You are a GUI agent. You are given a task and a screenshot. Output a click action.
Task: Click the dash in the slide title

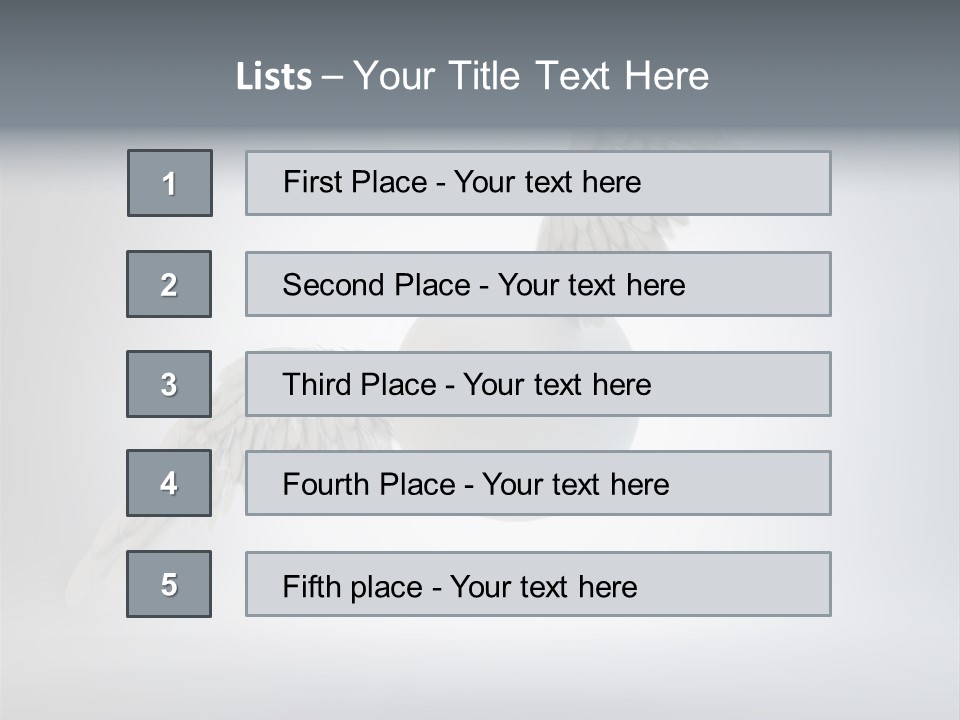[x=332, y=77]
